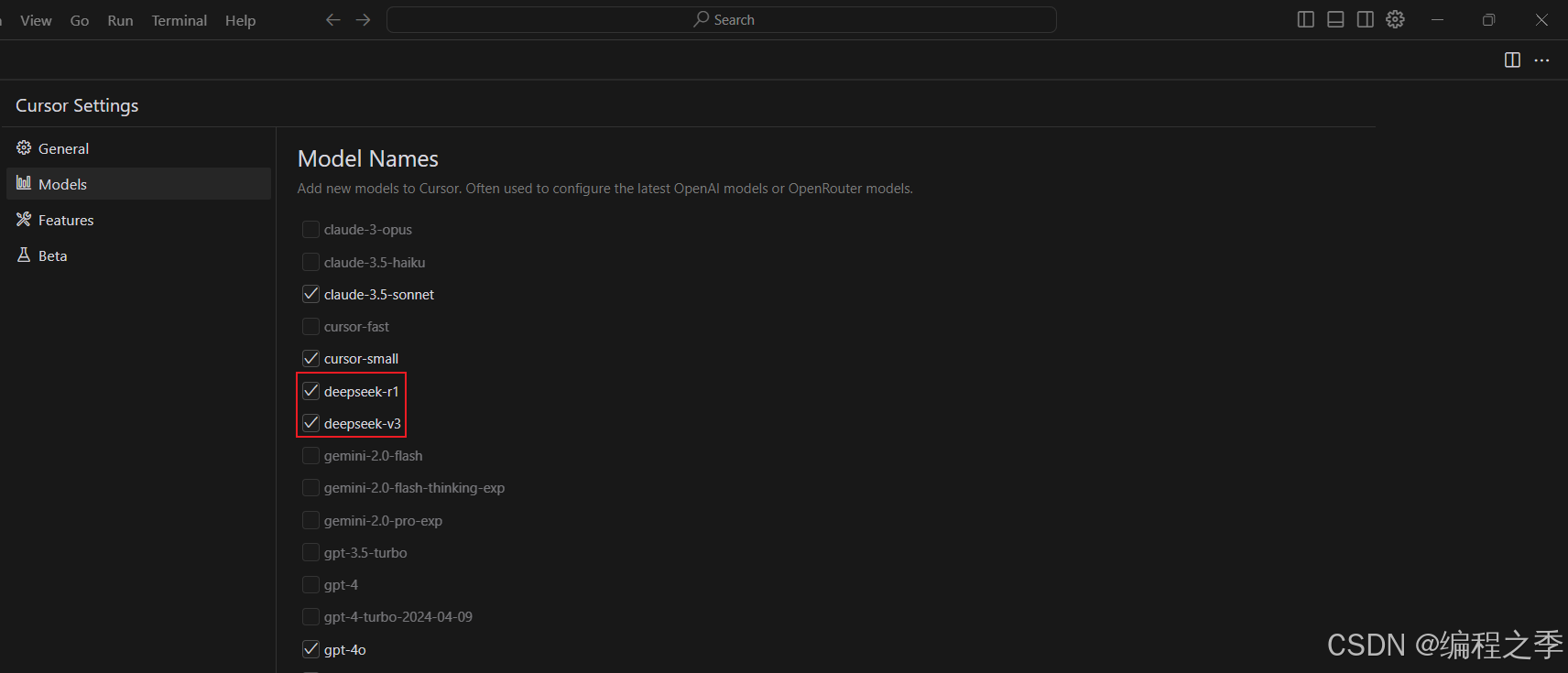Screen dimensions: 1568x673
Task: Enable the gemini-2.0-flash model
Action: coord(310,455)
